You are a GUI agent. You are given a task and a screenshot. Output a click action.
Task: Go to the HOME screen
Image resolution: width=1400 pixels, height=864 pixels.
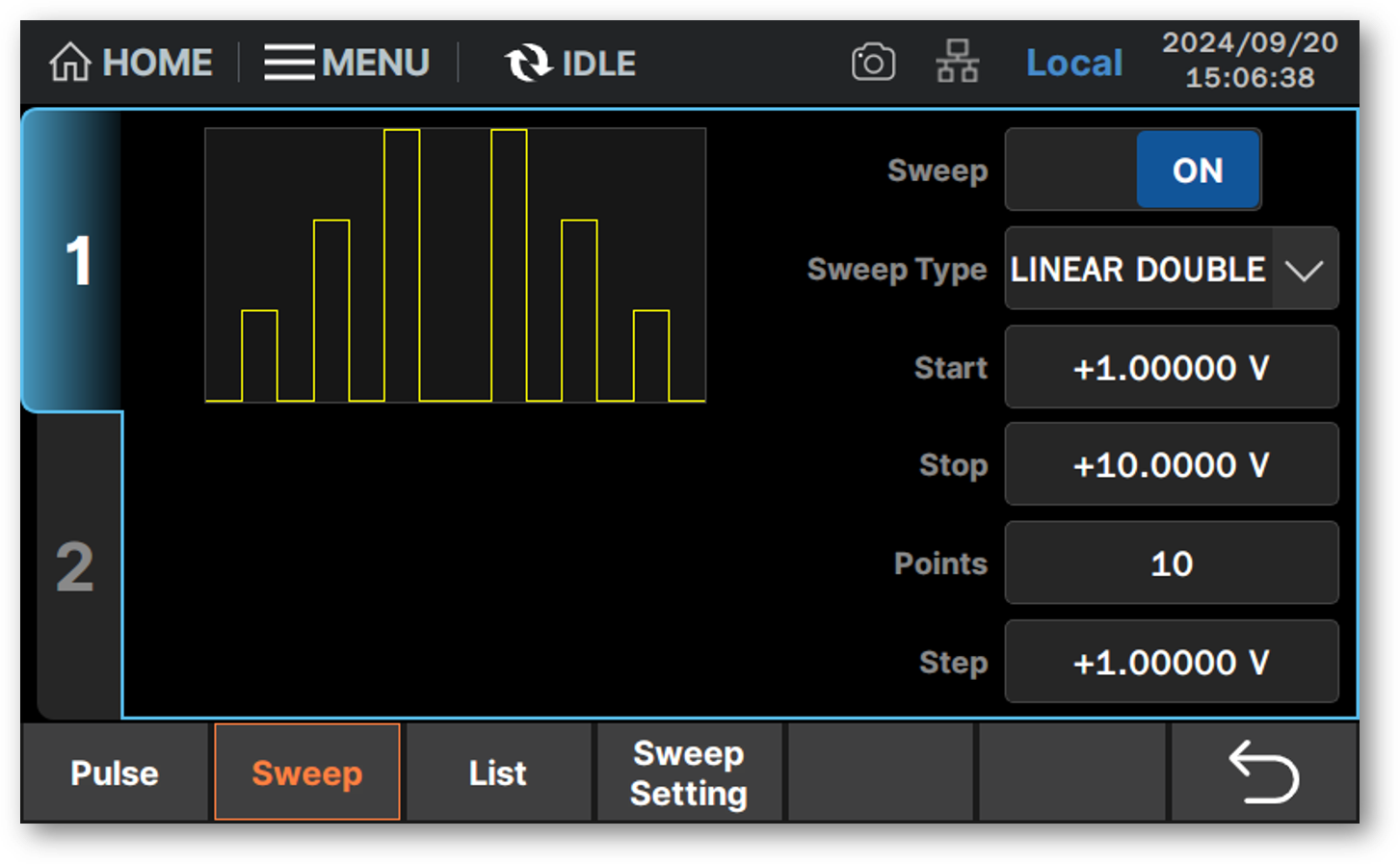(131, 64)
